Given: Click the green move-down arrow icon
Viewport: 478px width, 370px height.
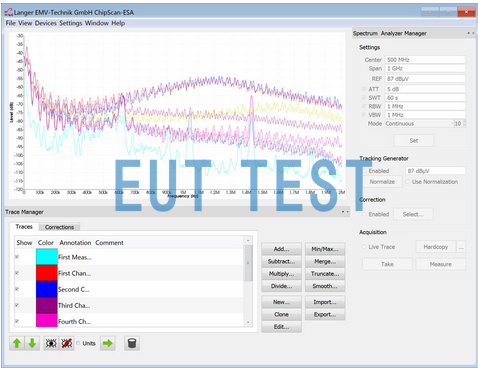Looking at the screenshot, I should point(32,343).
